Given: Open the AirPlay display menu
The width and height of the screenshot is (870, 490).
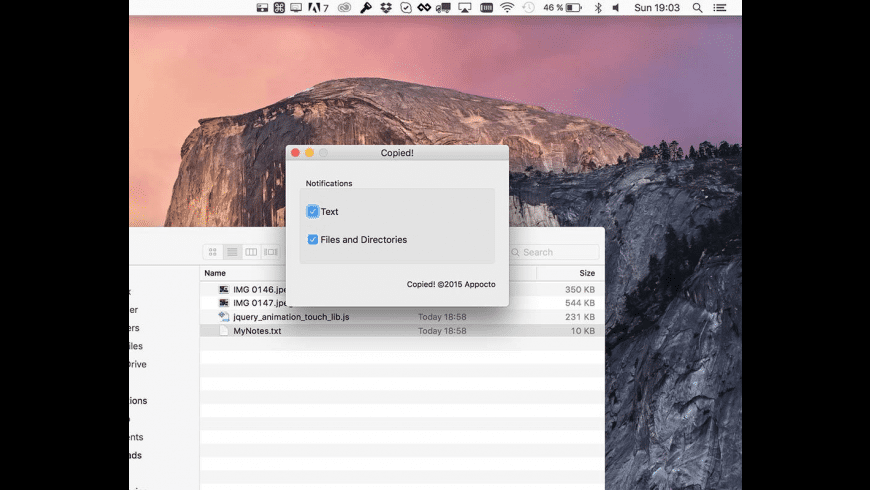Looking at the screenshot, I should (465, 8).
